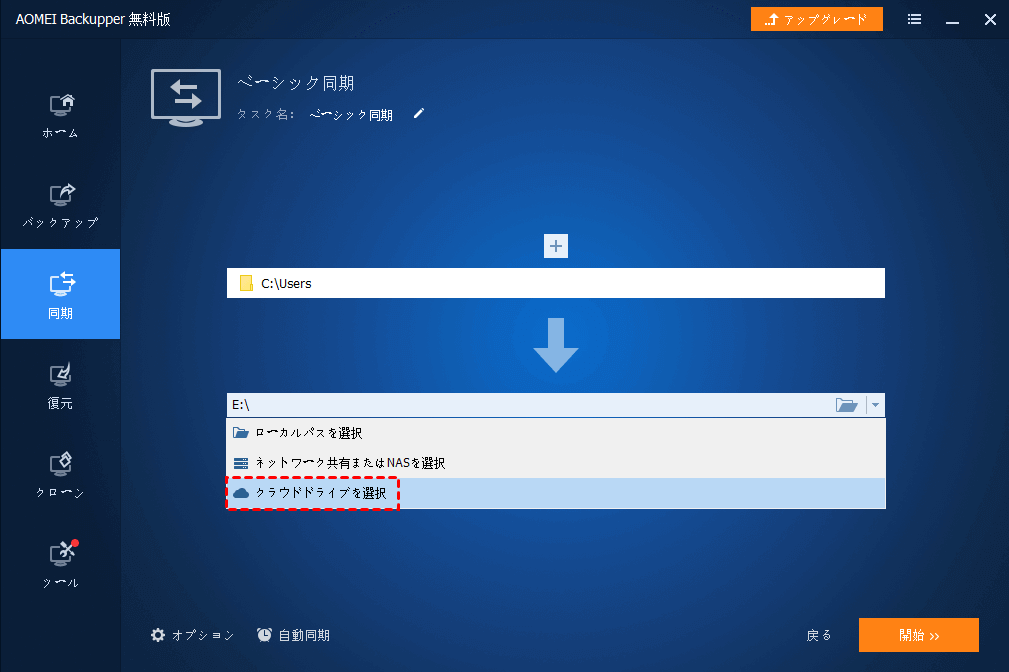This screenshot has width=1009, height=672.
Task: Select the C:\Users source folder entry
Action: tap(556, 283)
